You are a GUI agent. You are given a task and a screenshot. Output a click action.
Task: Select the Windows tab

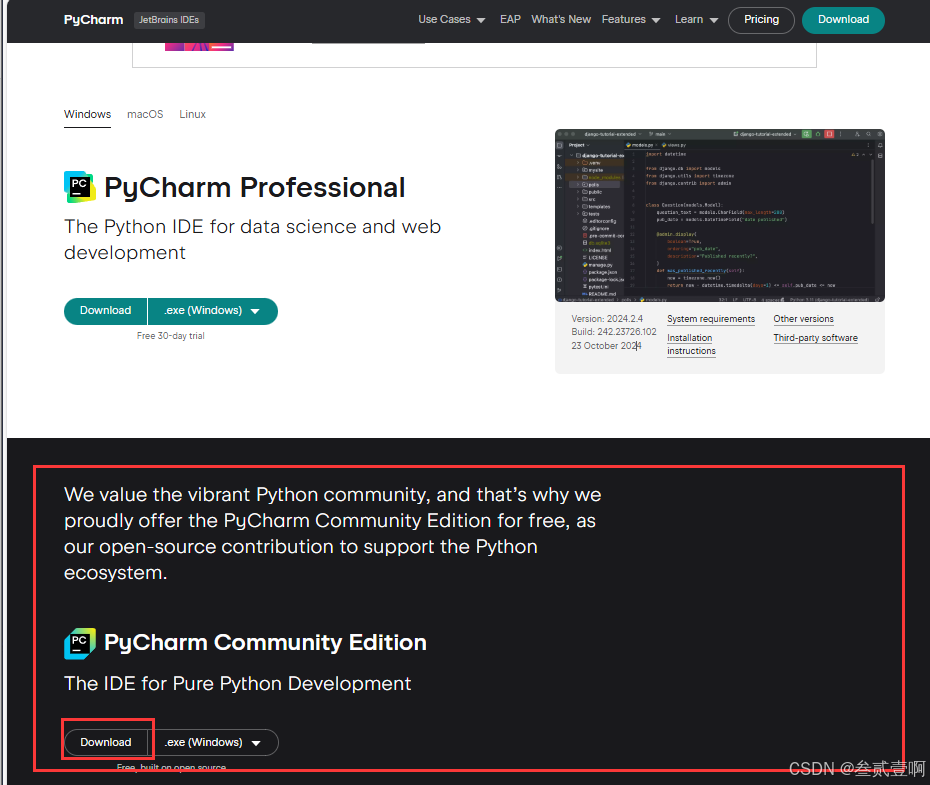click(x=87, y=114)
